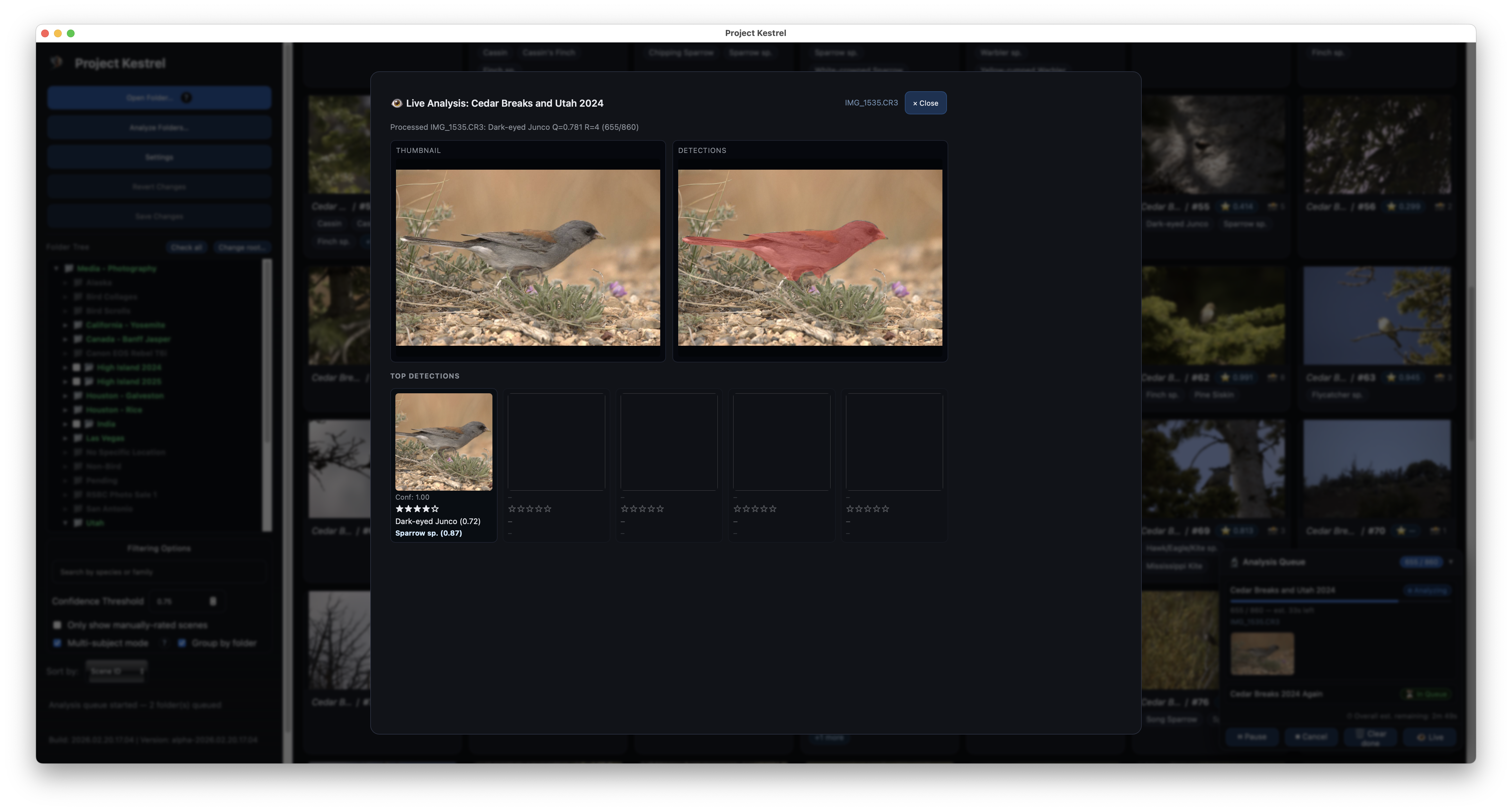The image size is (1512, 811).
Task: Disable Multi-subject mode
Action: (57, 643)
